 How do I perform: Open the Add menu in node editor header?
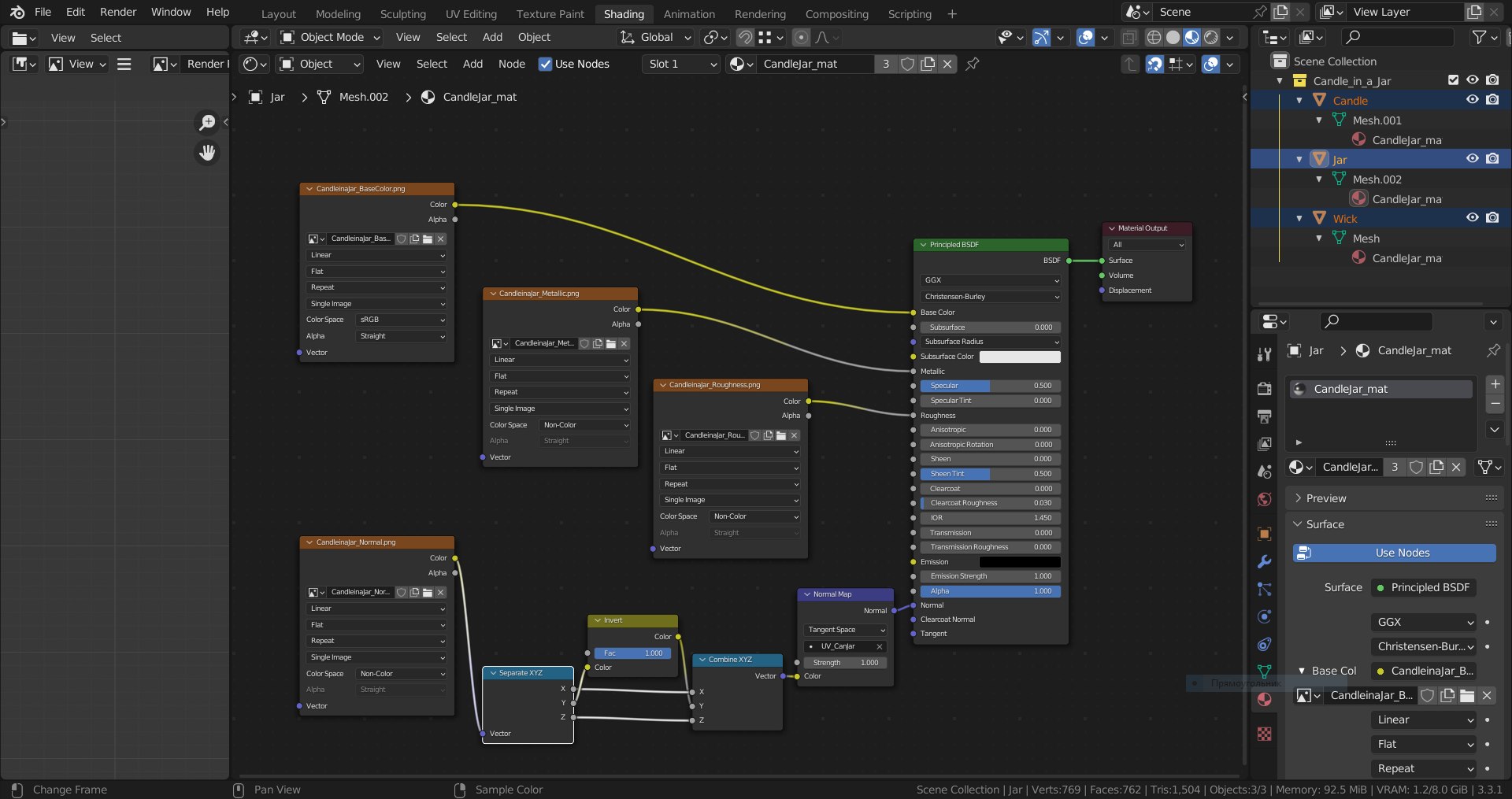coord(472,64)
